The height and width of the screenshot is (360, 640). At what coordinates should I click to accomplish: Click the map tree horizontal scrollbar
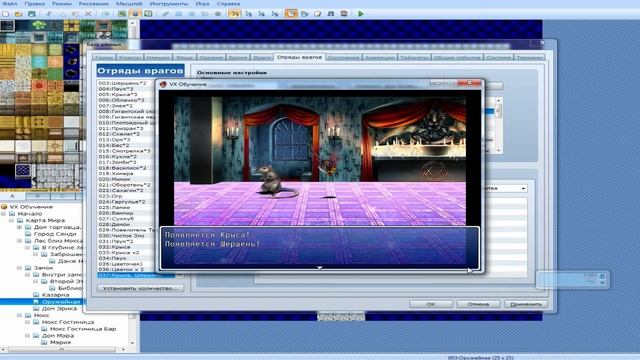point(63,349)
